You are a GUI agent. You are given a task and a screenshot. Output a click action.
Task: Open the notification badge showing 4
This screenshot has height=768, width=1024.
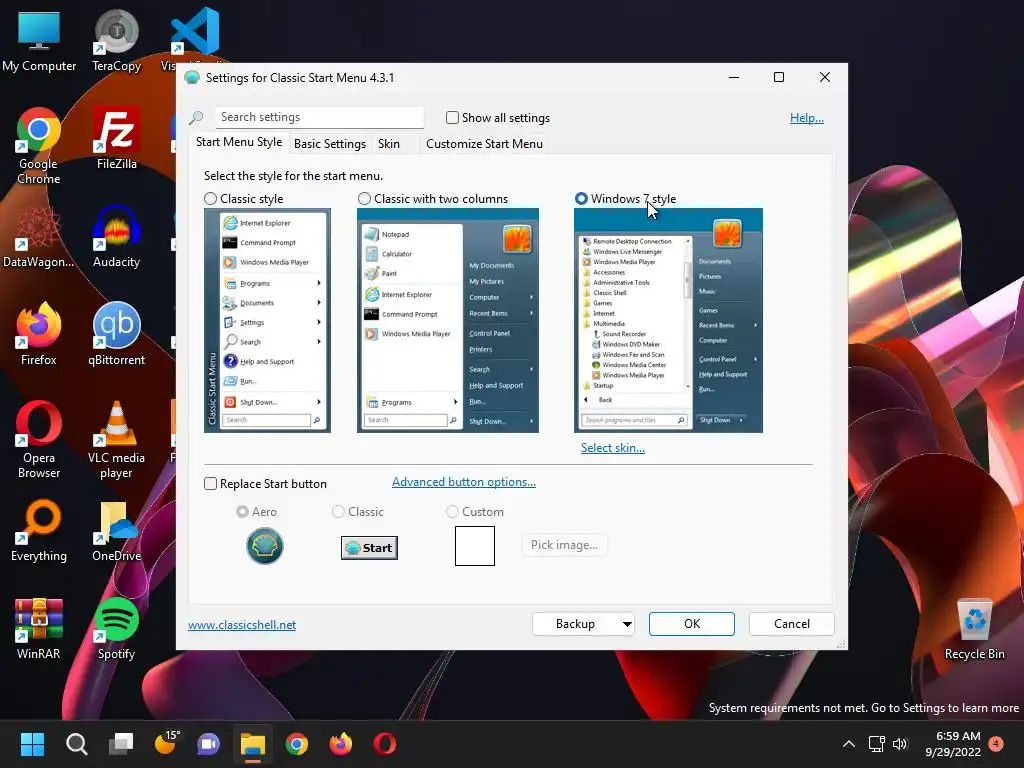(996, 743)
